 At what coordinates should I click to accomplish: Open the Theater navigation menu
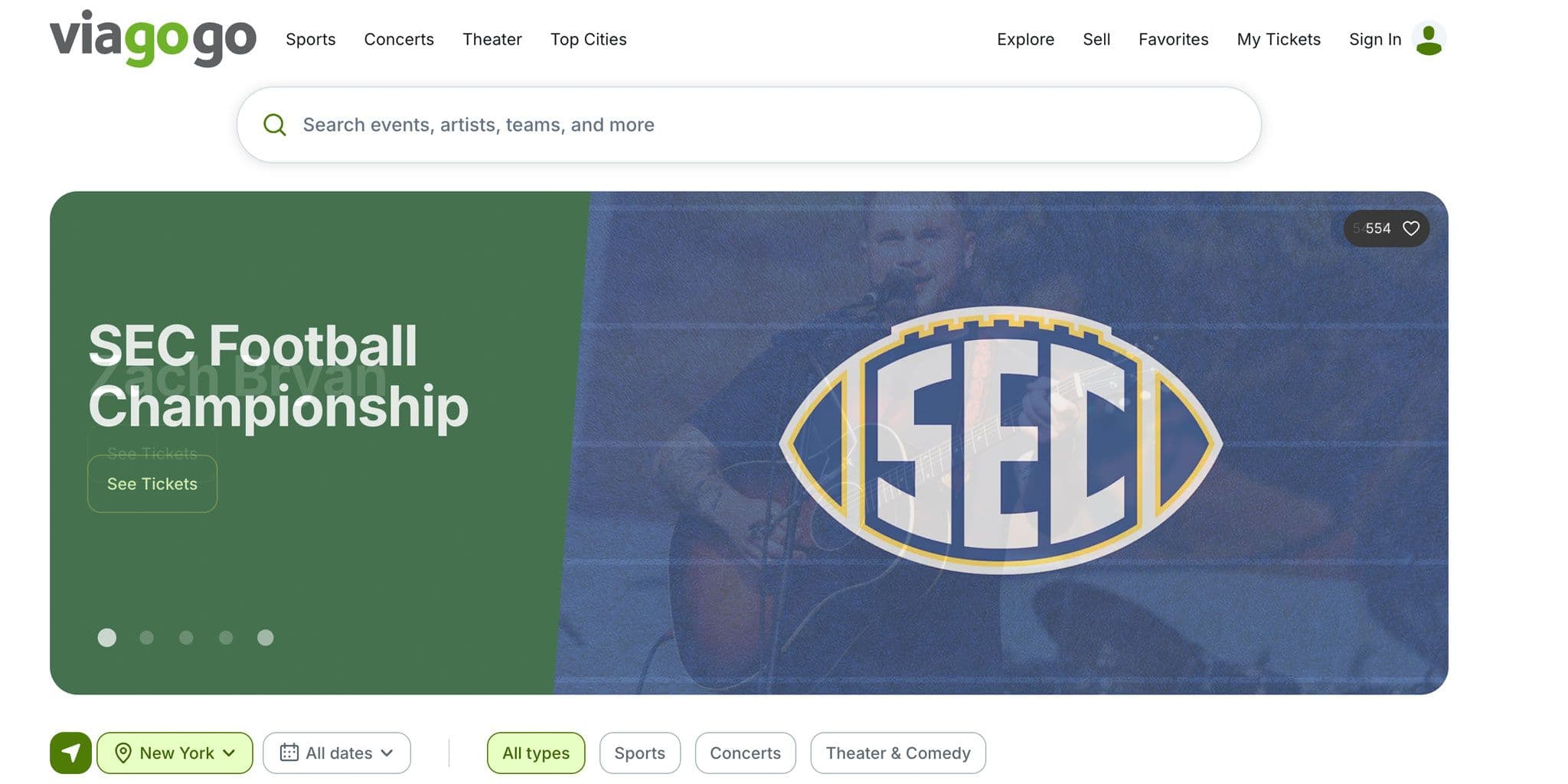pos(492,39)
